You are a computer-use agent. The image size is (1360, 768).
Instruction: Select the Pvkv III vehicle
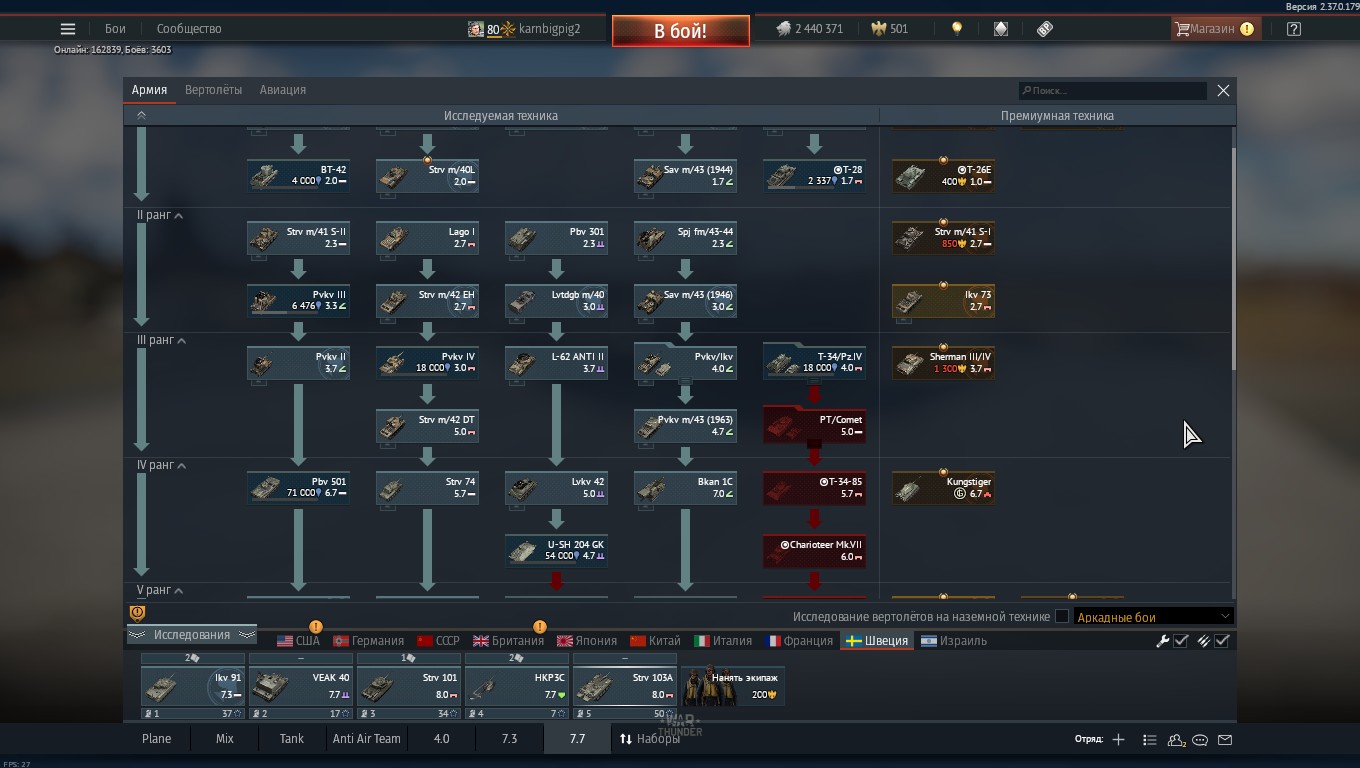[298, 301]
